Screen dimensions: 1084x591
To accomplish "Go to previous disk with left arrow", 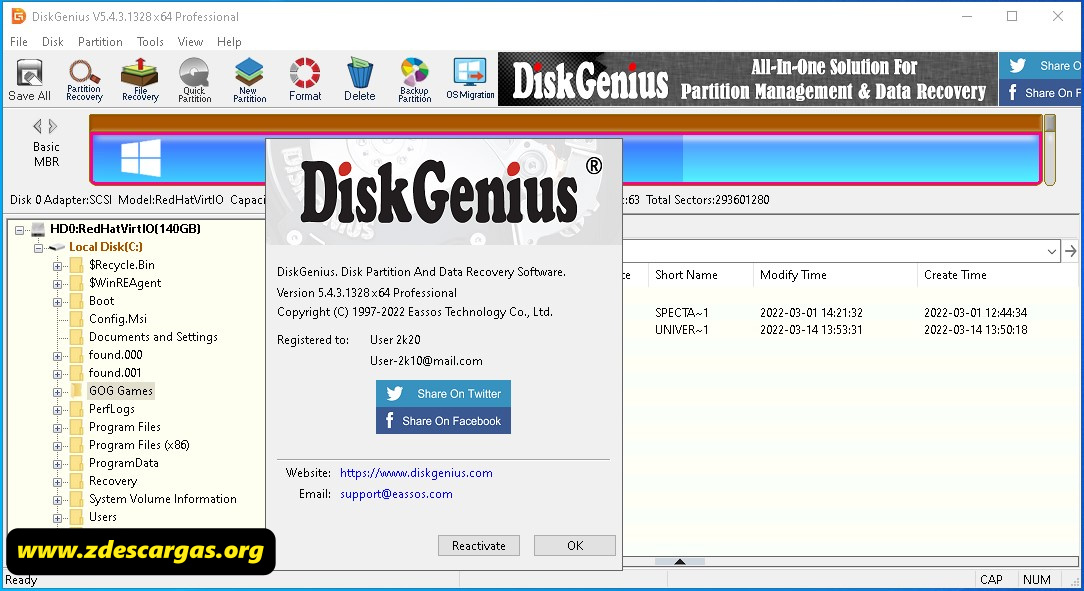I will (x=37, y=126).
